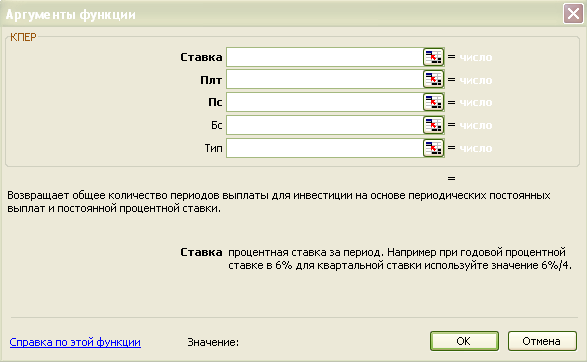The width and height of the screenshot is (587, 362).
Task: Click the Пс range selector icon
Action: (433, 102)
